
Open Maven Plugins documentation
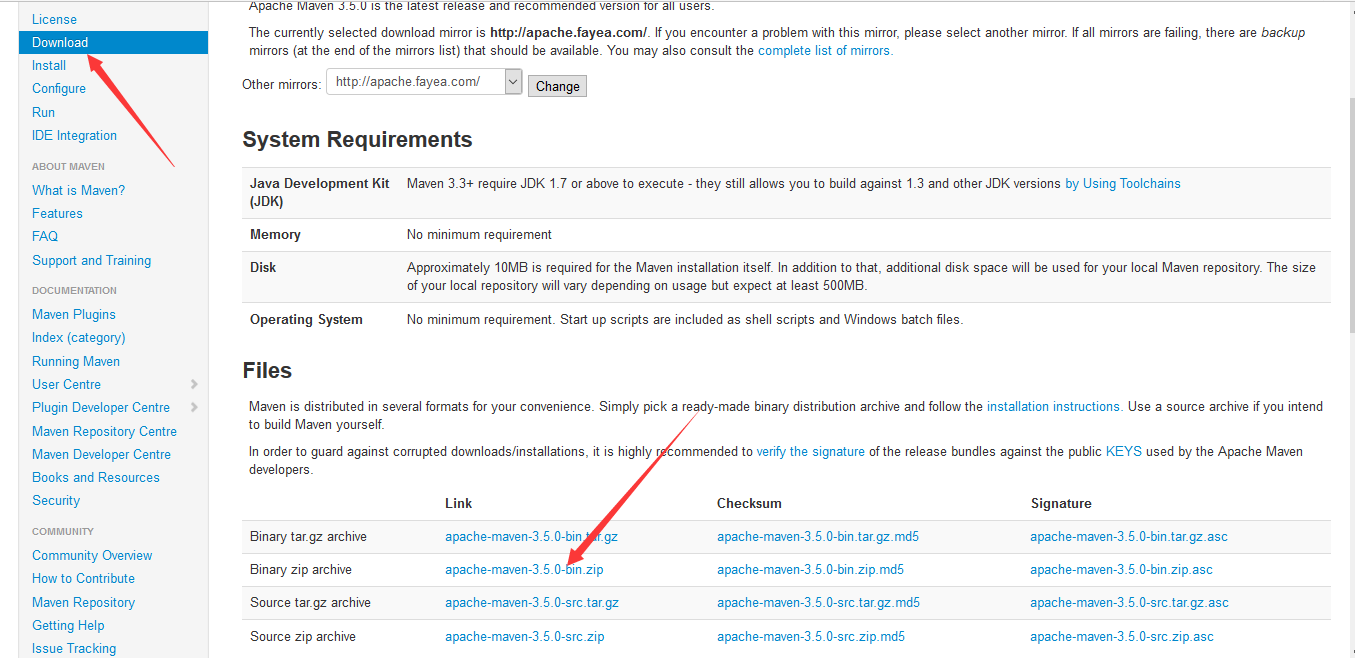[x=74, y=314]
